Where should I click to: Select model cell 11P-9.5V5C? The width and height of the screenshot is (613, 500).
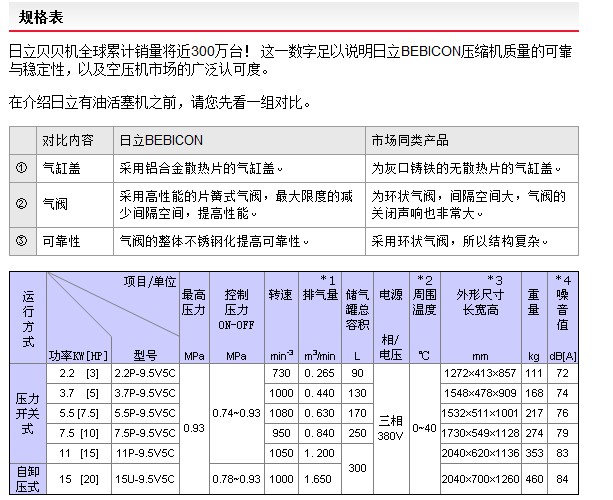[x=145, y=453]
